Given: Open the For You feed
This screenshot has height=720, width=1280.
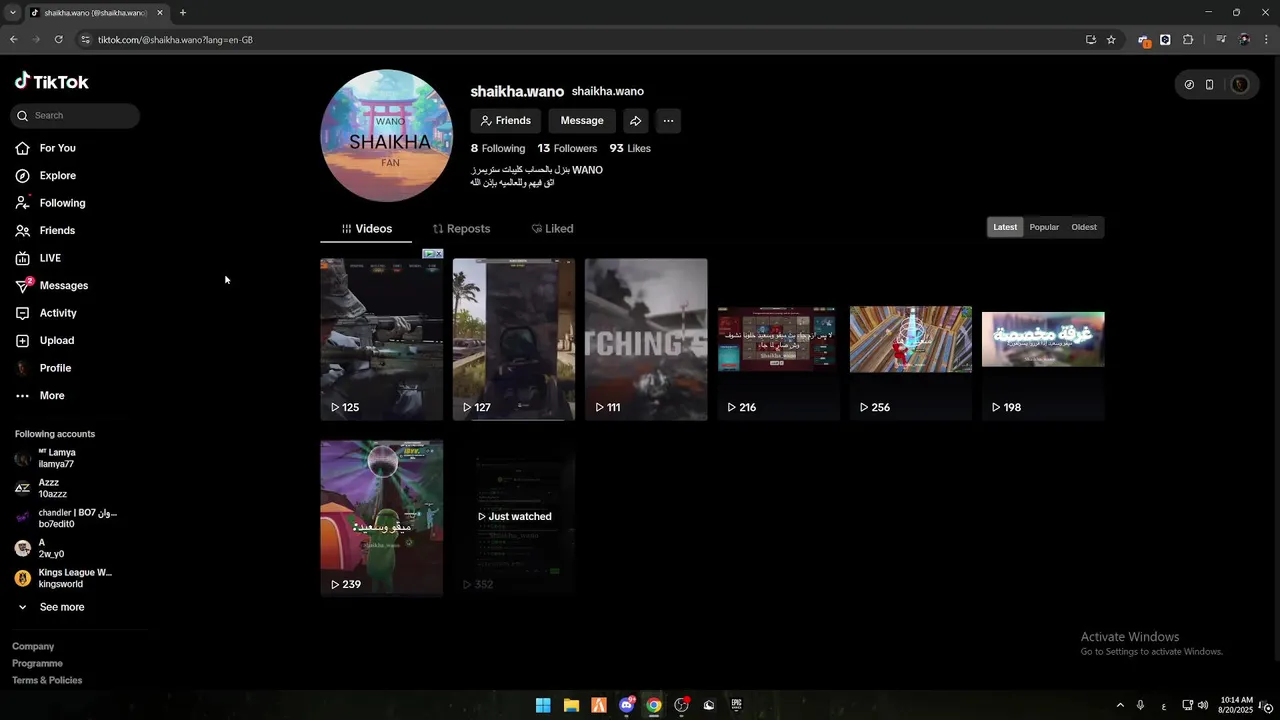Looking at the screenshot, I should [46, 148].
